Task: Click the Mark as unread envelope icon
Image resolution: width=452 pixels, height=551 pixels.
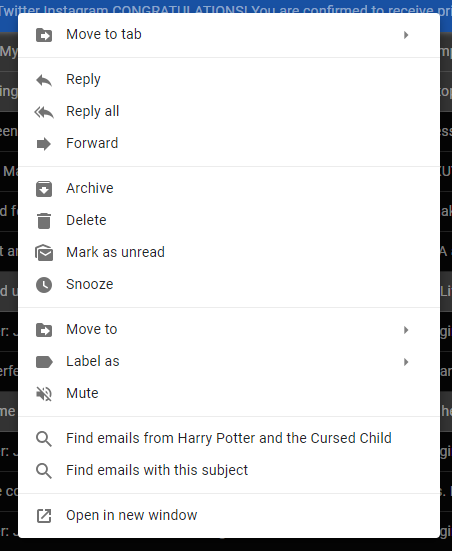Action: click(44, 253)
